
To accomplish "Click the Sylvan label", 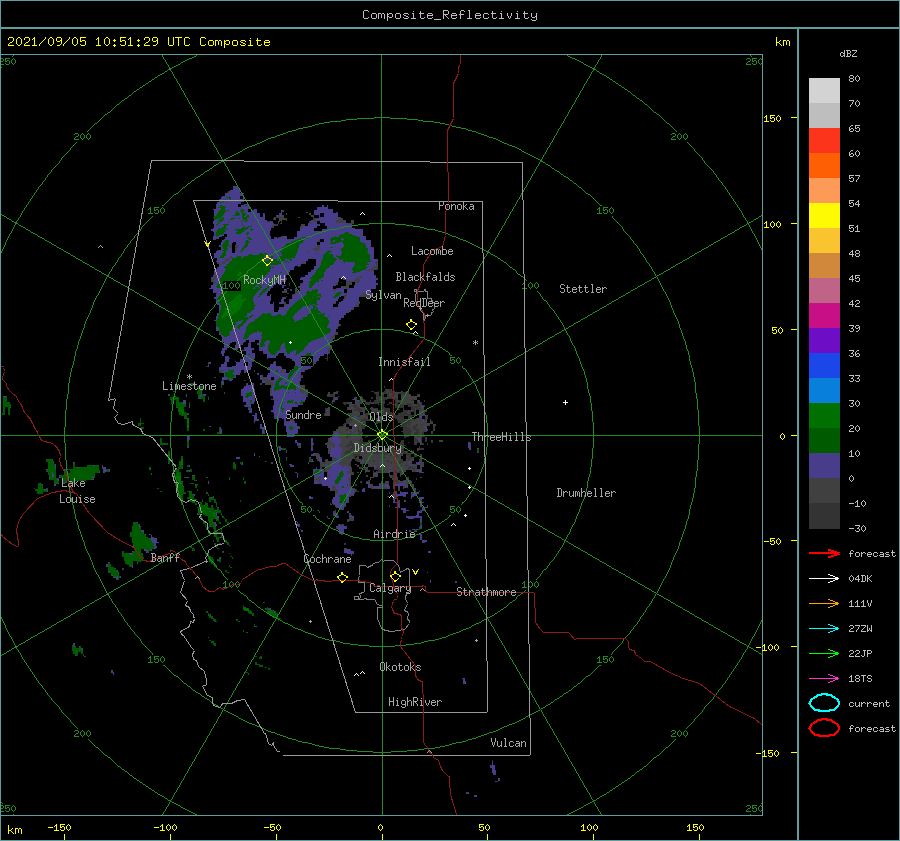I will coord(383,295).
